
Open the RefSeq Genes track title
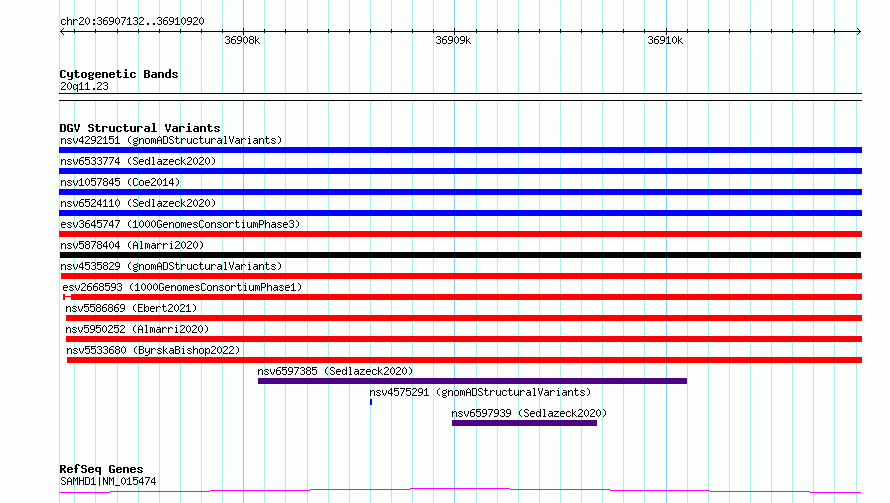(x=101, y=469)
